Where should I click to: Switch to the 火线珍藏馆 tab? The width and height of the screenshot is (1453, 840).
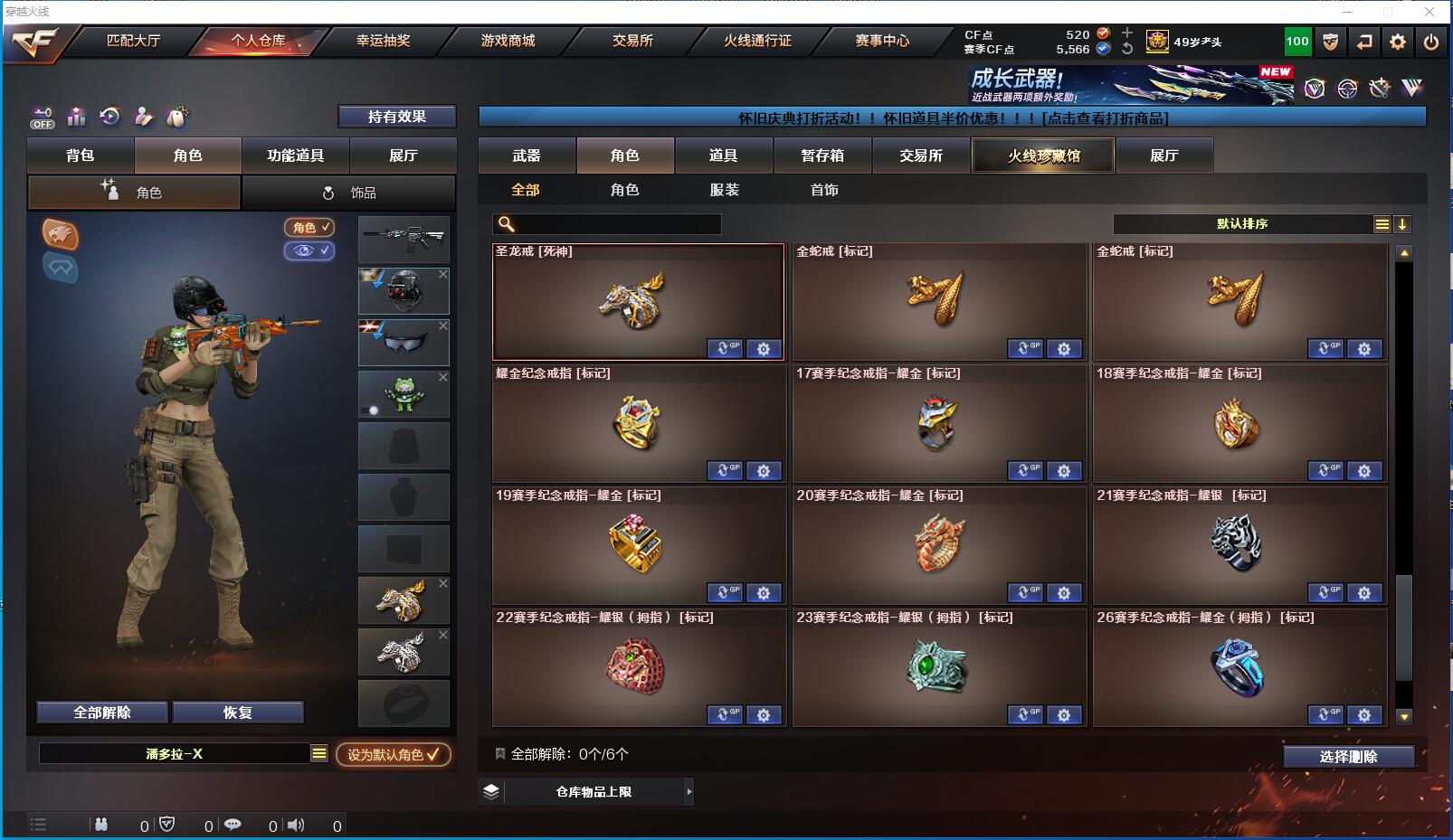pyautogui.click(x=1043, y=156)
